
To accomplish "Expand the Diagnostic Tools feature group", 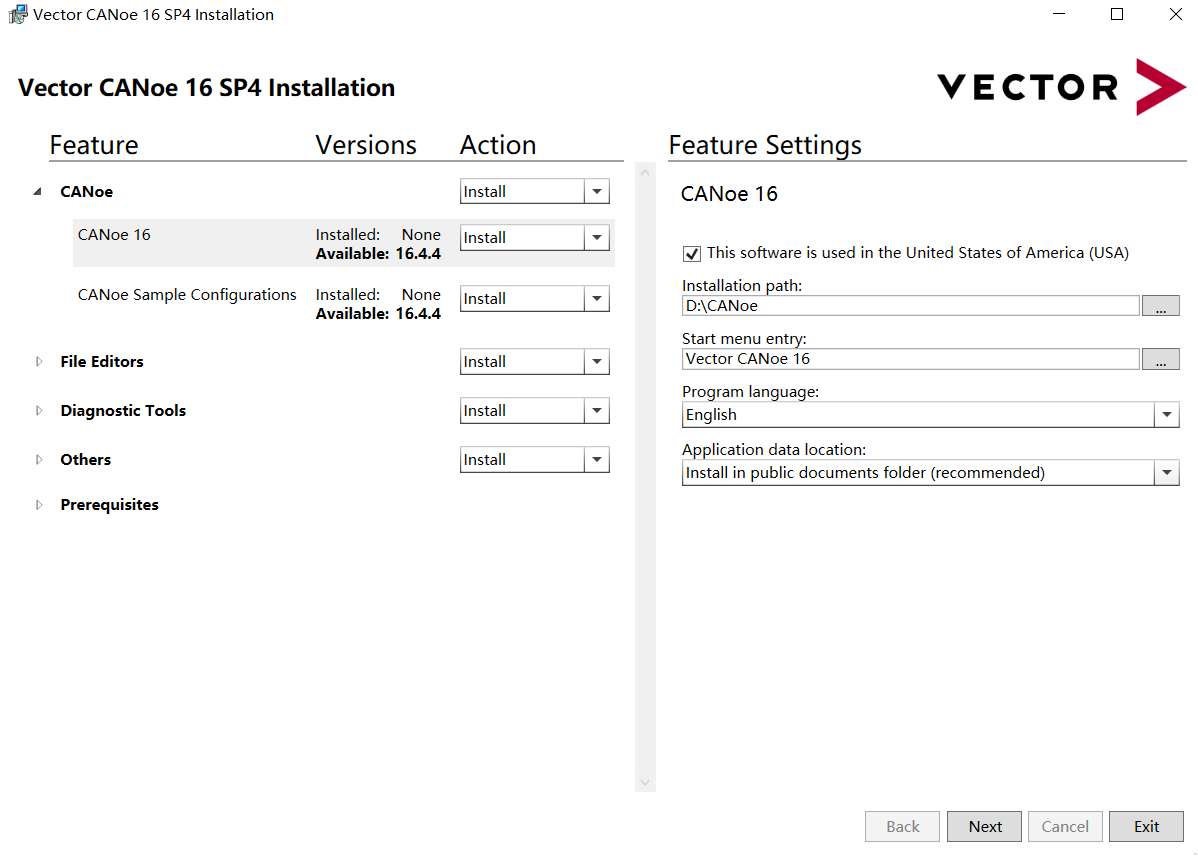I will point(39,410).
